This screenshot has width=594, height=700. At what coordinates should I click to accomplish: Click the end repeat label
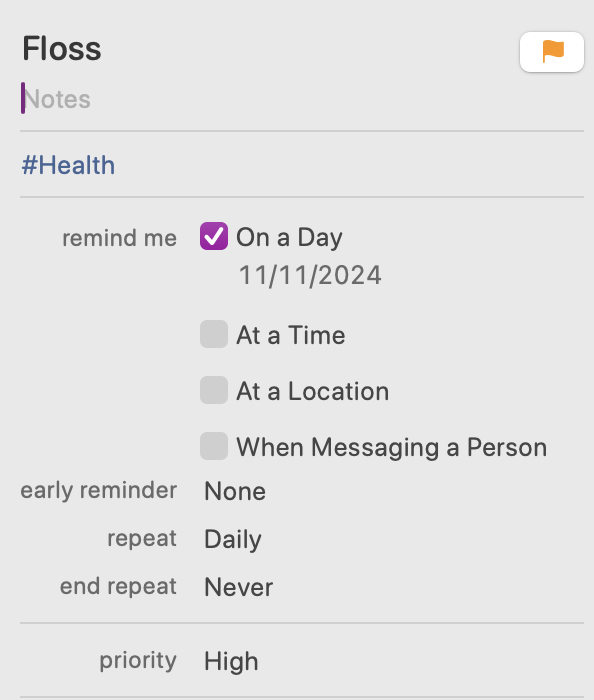tap(118, 587)
